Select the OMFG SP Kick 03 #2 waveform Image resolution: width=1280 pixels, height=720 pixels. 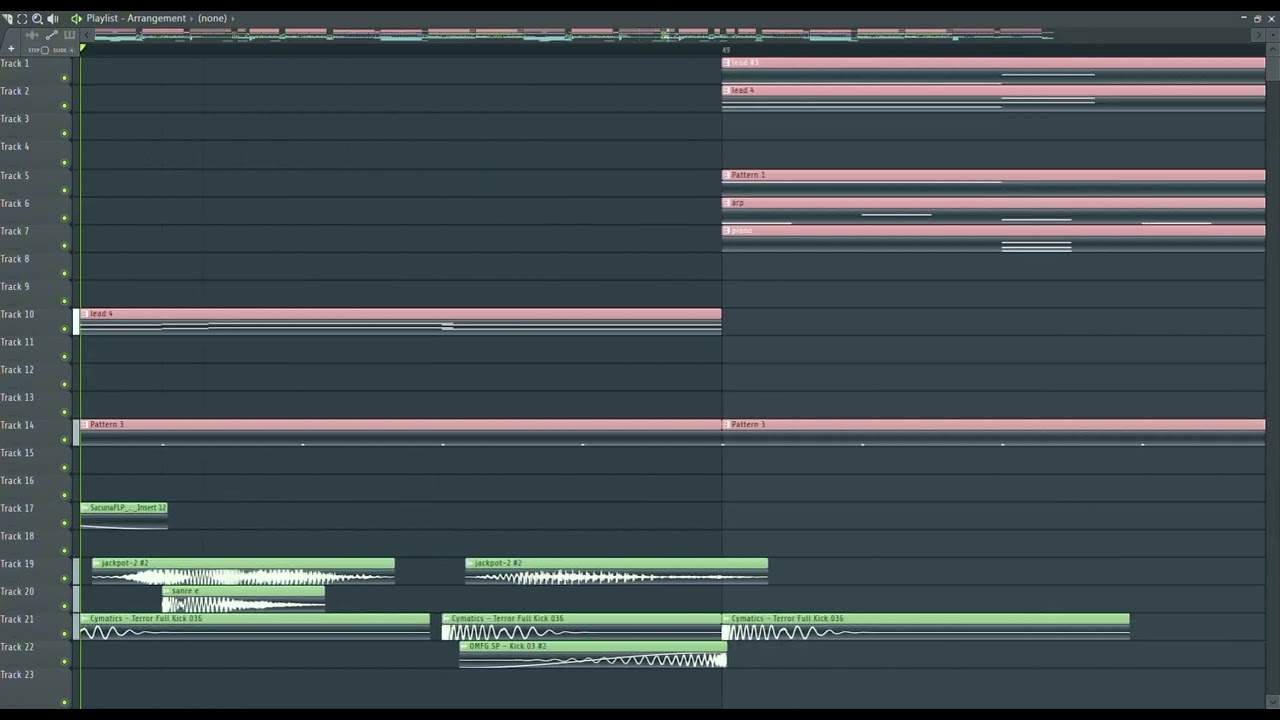(x=593, y=660)
